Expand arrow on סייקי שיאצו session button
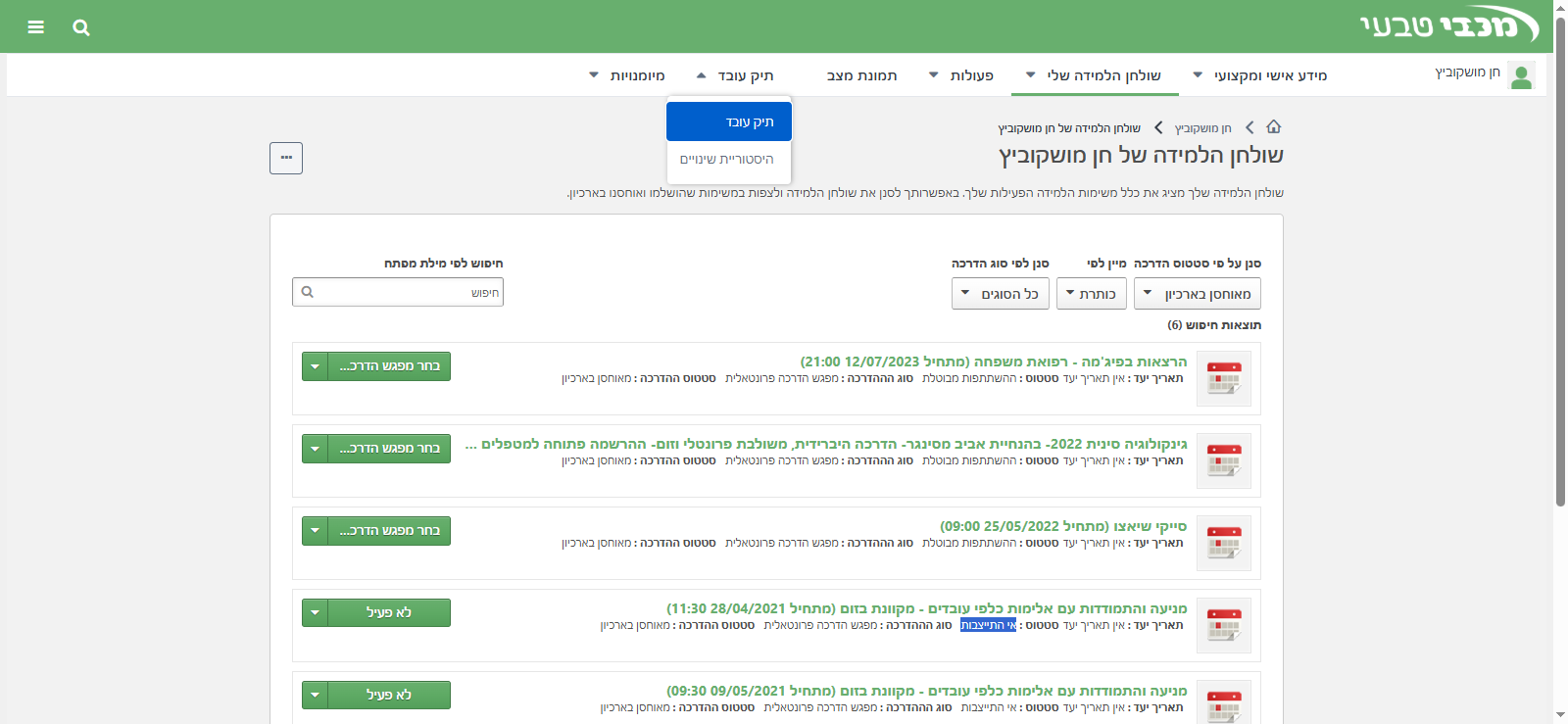Image resolution: width=1568 pixels, height=724 pixels. point(315,531)
